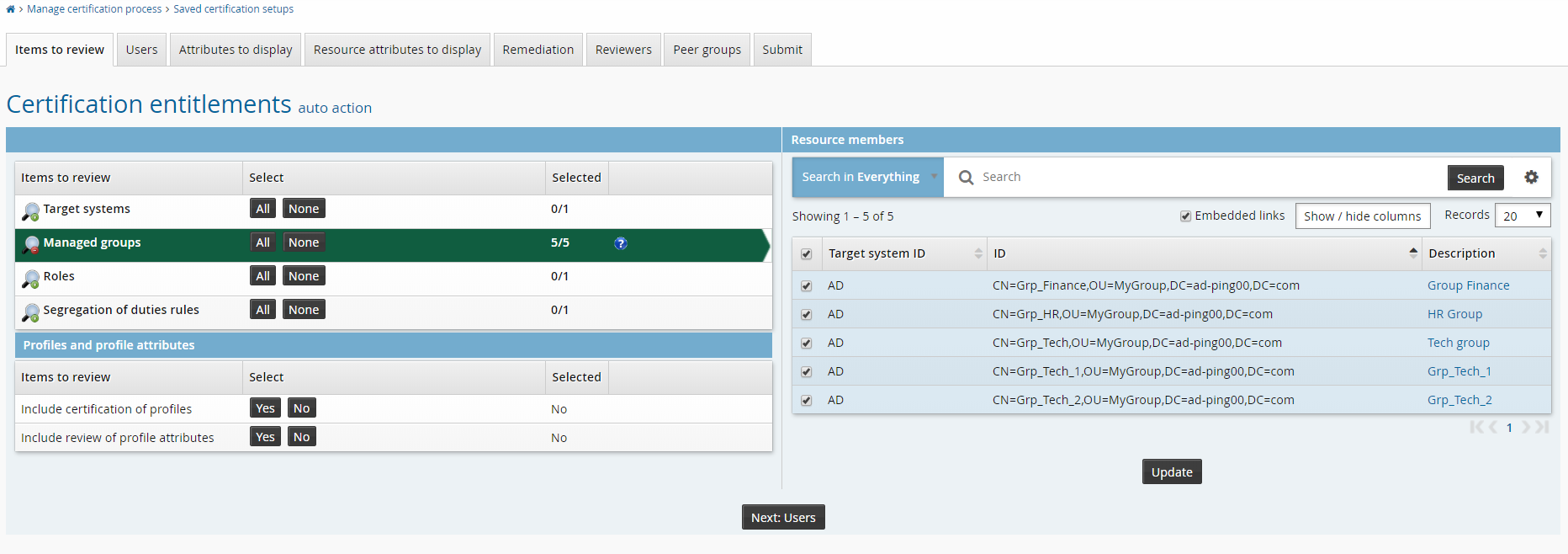Open the Group Finance description link
The width and height of the screenshot is (1568, 554).
pyautogui.click(x=1468, y=285)
